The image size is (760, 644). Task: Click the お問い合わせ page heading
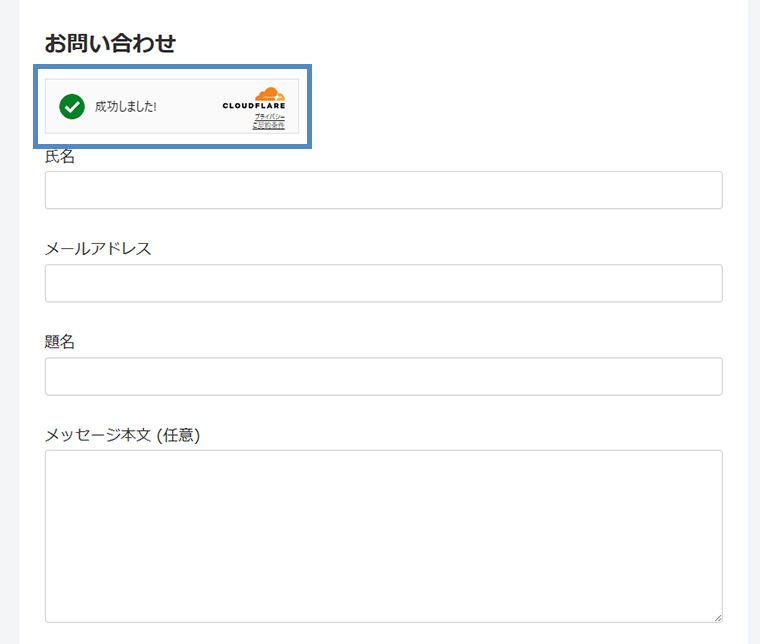coord(110,43)
